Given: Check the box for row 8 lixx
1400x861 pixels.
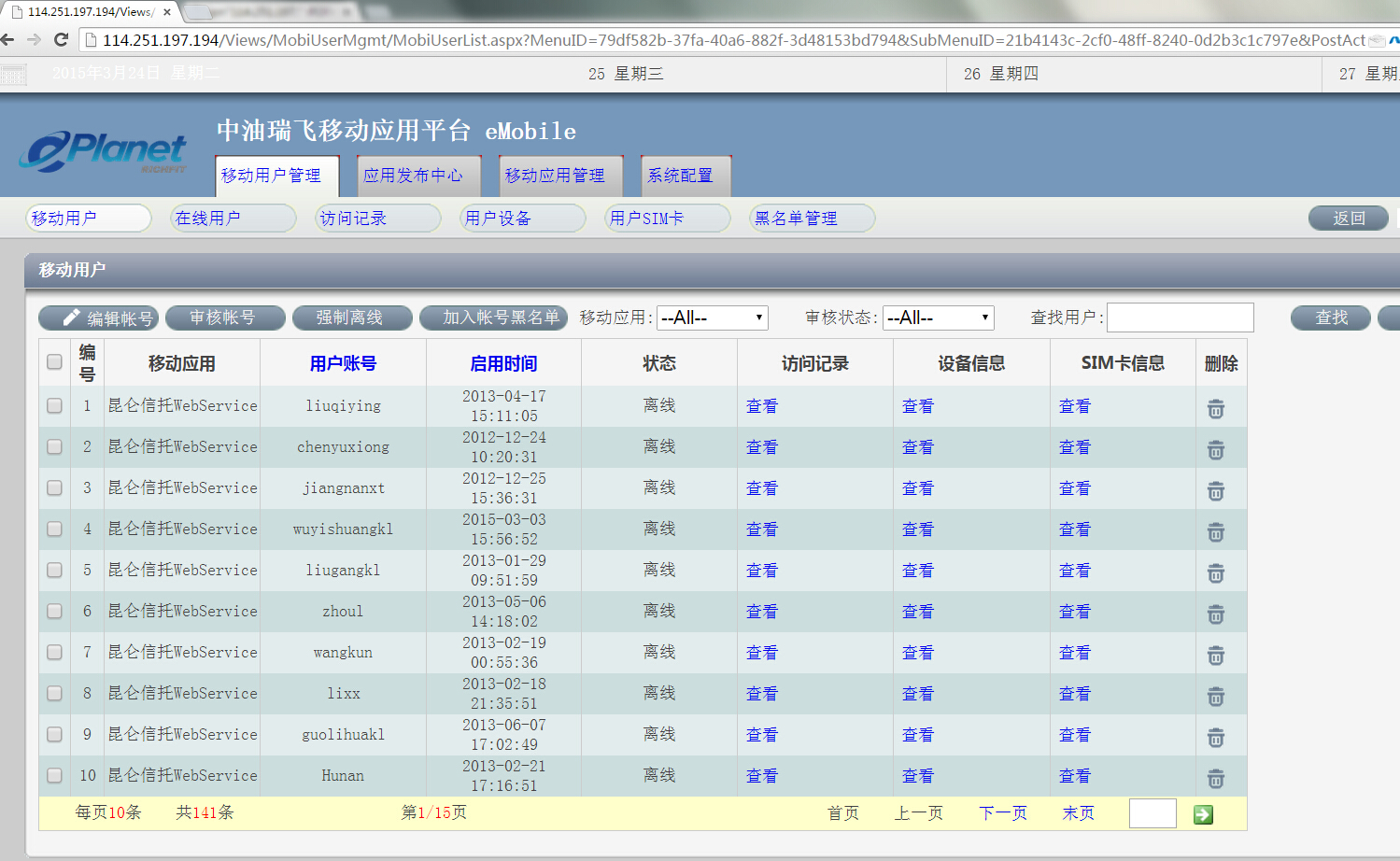Looking at the screenshot, I should [x=54, y=693].
